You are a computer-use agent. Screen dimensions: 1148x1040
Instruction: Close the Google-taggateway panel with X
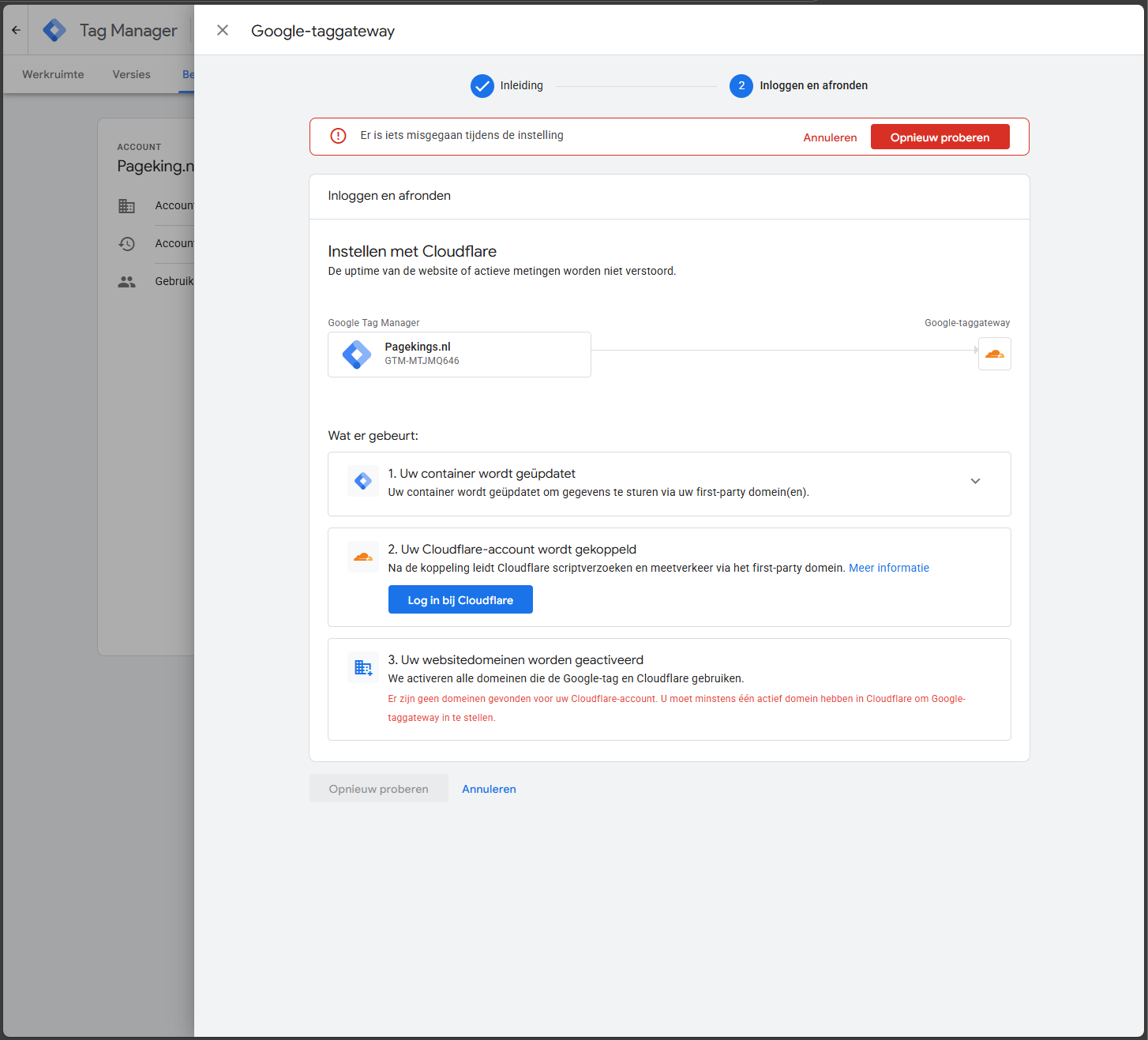click(223, 30)
